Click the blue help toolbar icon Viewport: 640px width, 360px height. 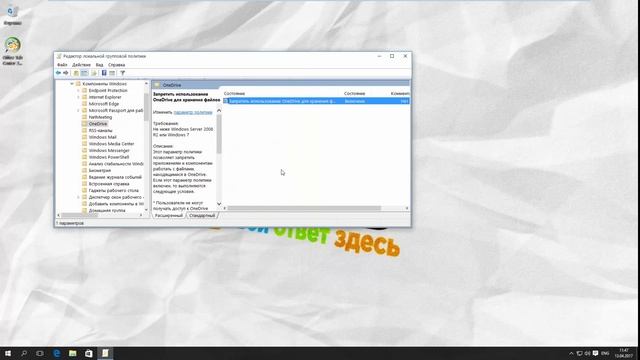click(x=104, y=73)
